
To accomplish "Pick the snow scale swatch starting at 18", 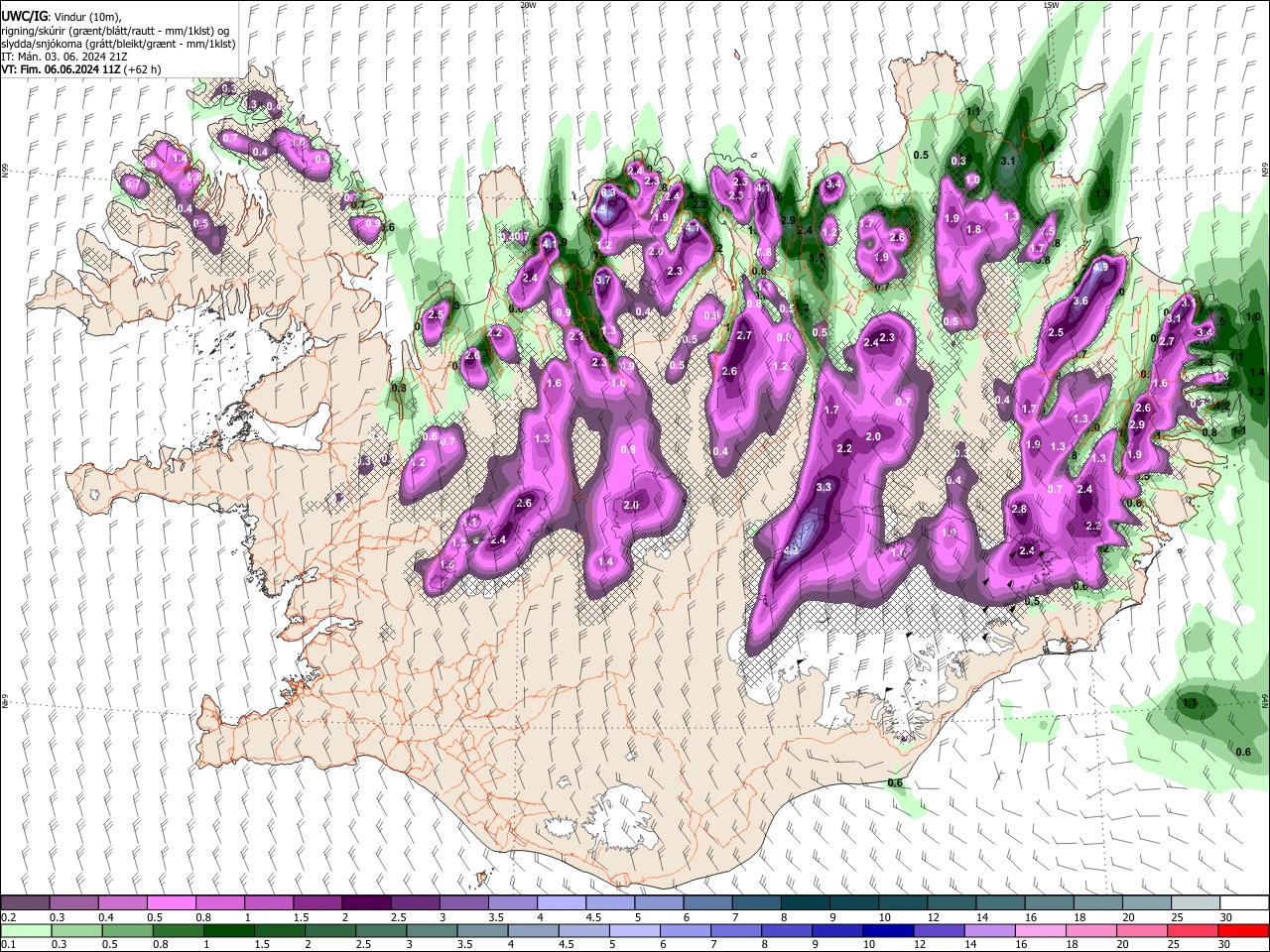I will 1098,903.
